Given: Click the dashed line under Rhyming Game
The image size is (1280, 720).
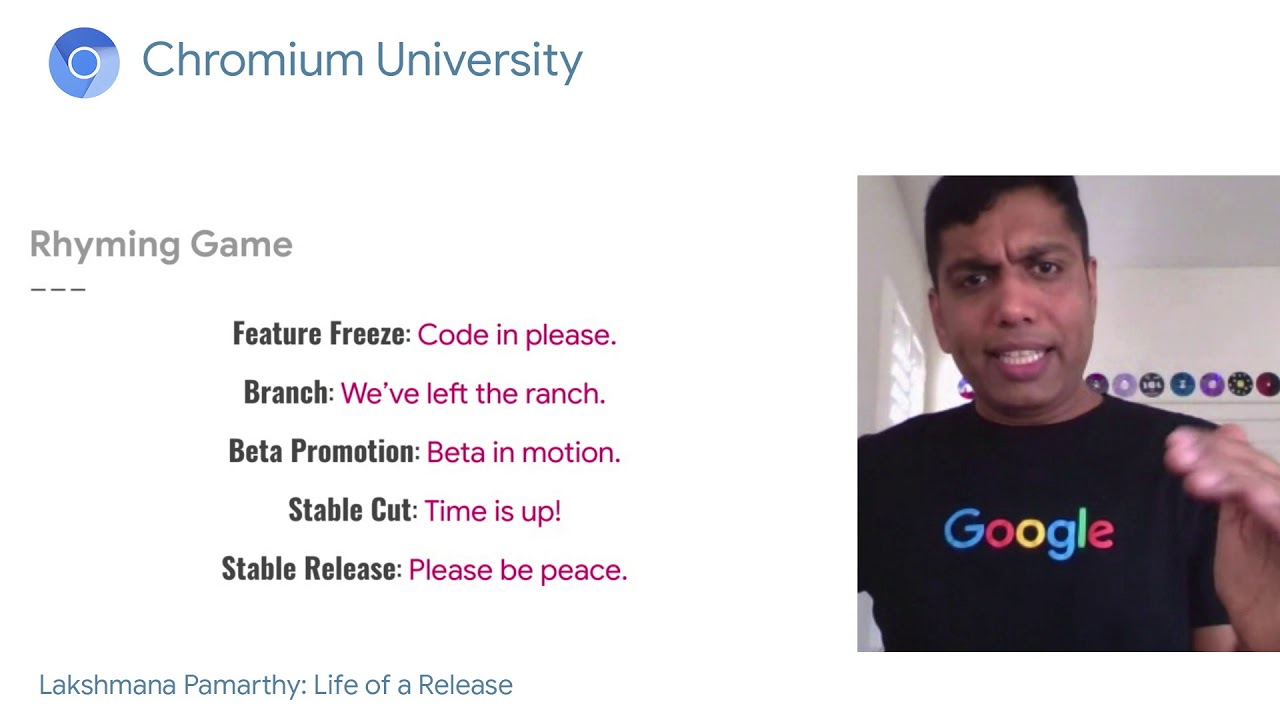Looking at the screenshot, I should pos(58,289).
